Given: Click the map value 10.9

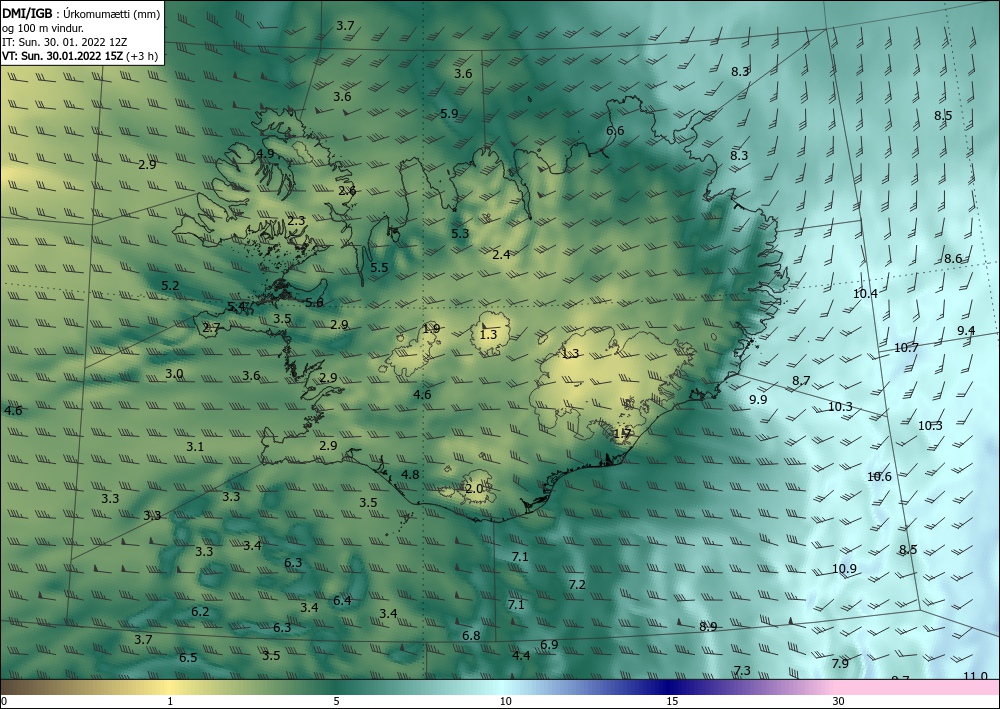Looking at the screenshot, I should click(x=844, y=569).
